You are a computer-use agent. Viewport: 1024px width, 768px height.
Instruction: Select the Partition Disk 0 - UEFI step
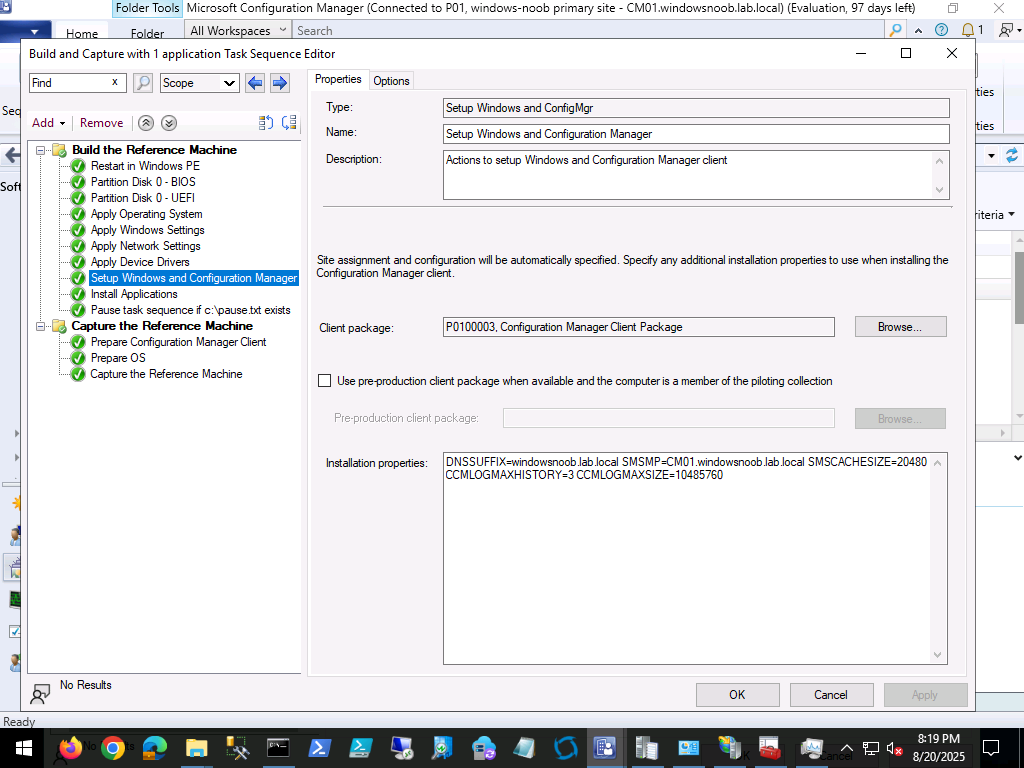[x=142, y=198]
